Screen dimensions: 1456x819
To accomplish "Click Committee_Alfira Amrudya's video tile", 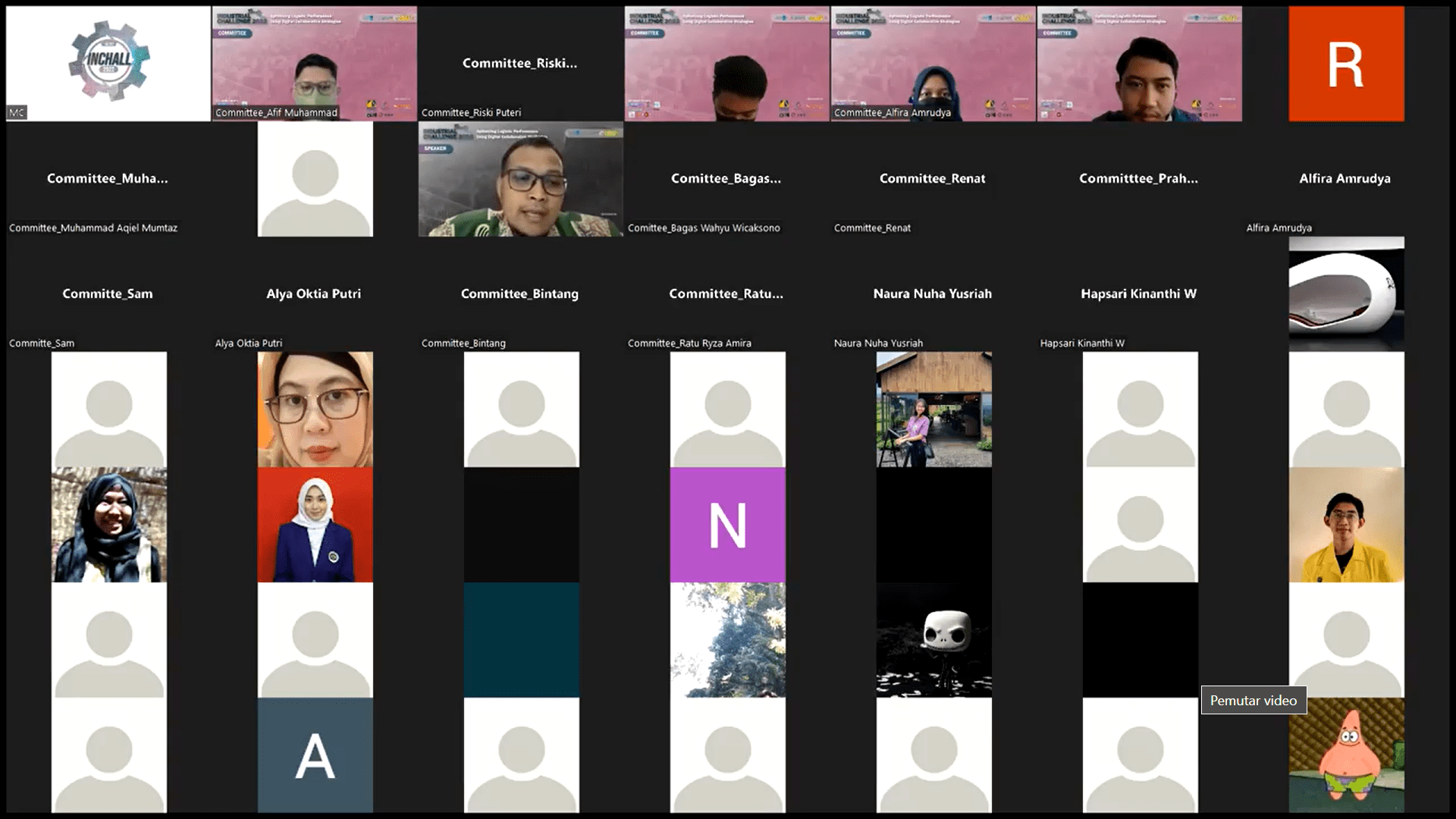I will coord(933,64).
